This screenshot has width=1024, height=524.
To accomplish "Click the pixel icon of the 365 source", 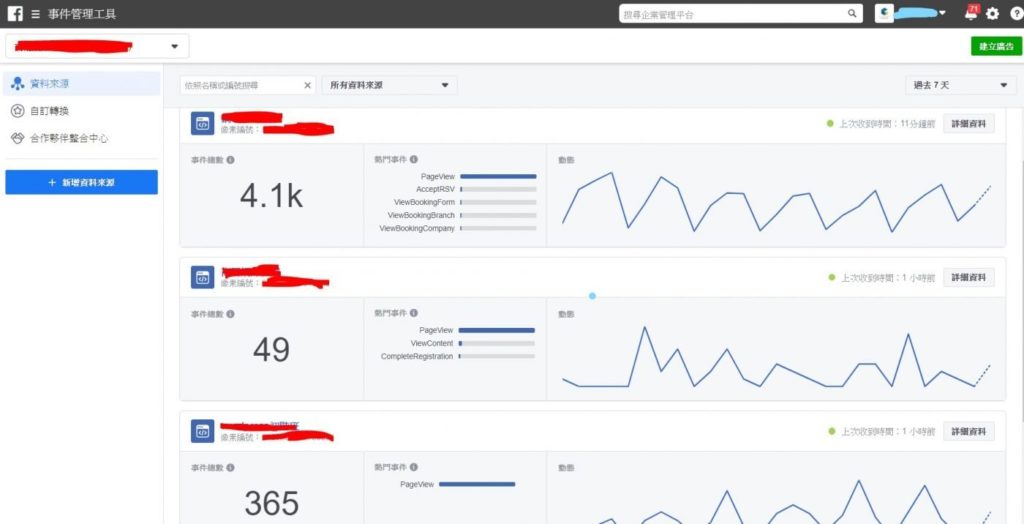I will [x=202, y=431].
